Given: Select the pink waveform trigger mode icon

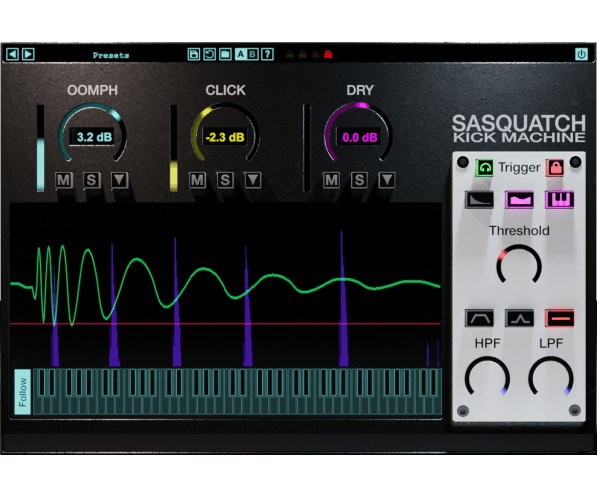Looking at the screenshot, I should pos(519,200).
